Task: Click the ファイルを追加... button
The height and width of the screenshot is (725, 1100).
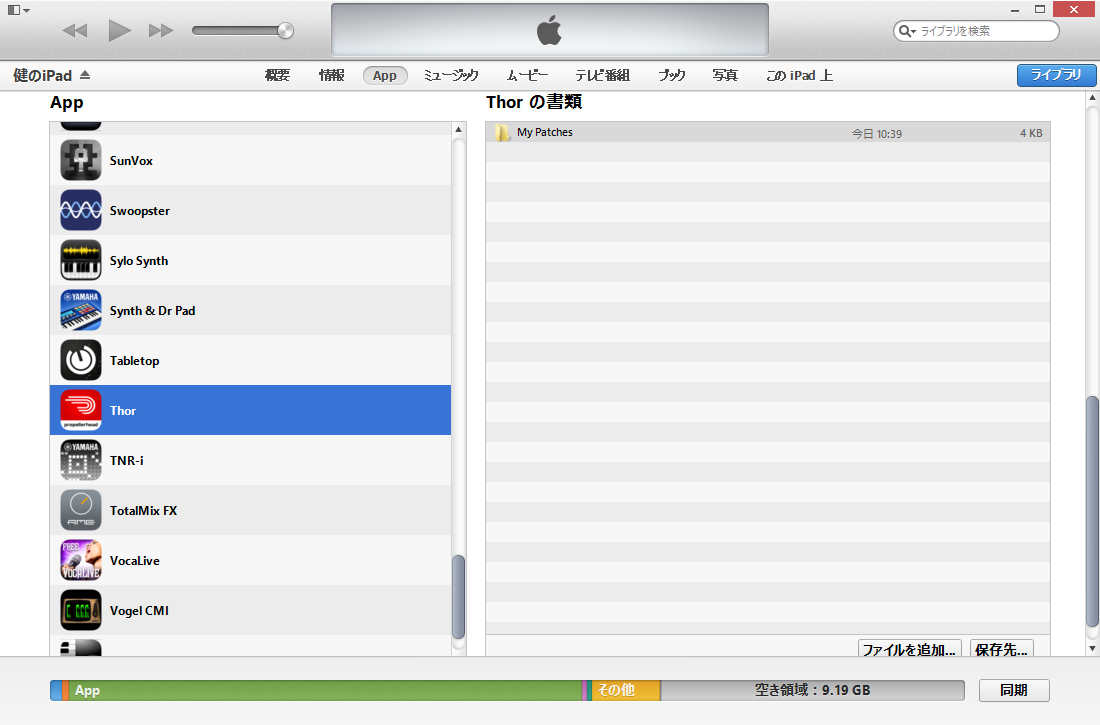Action: (x=909, y=648)
